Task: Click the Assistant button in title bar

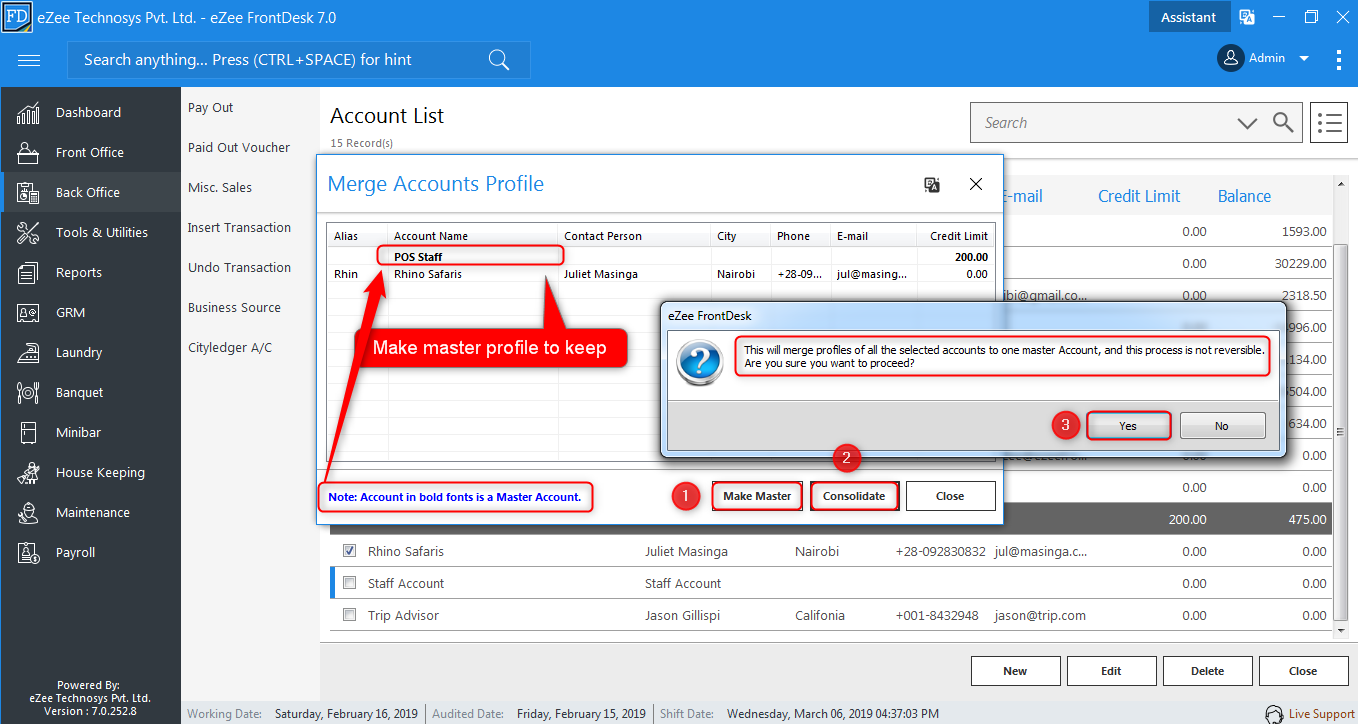Action: click(x=1189, y=17)
